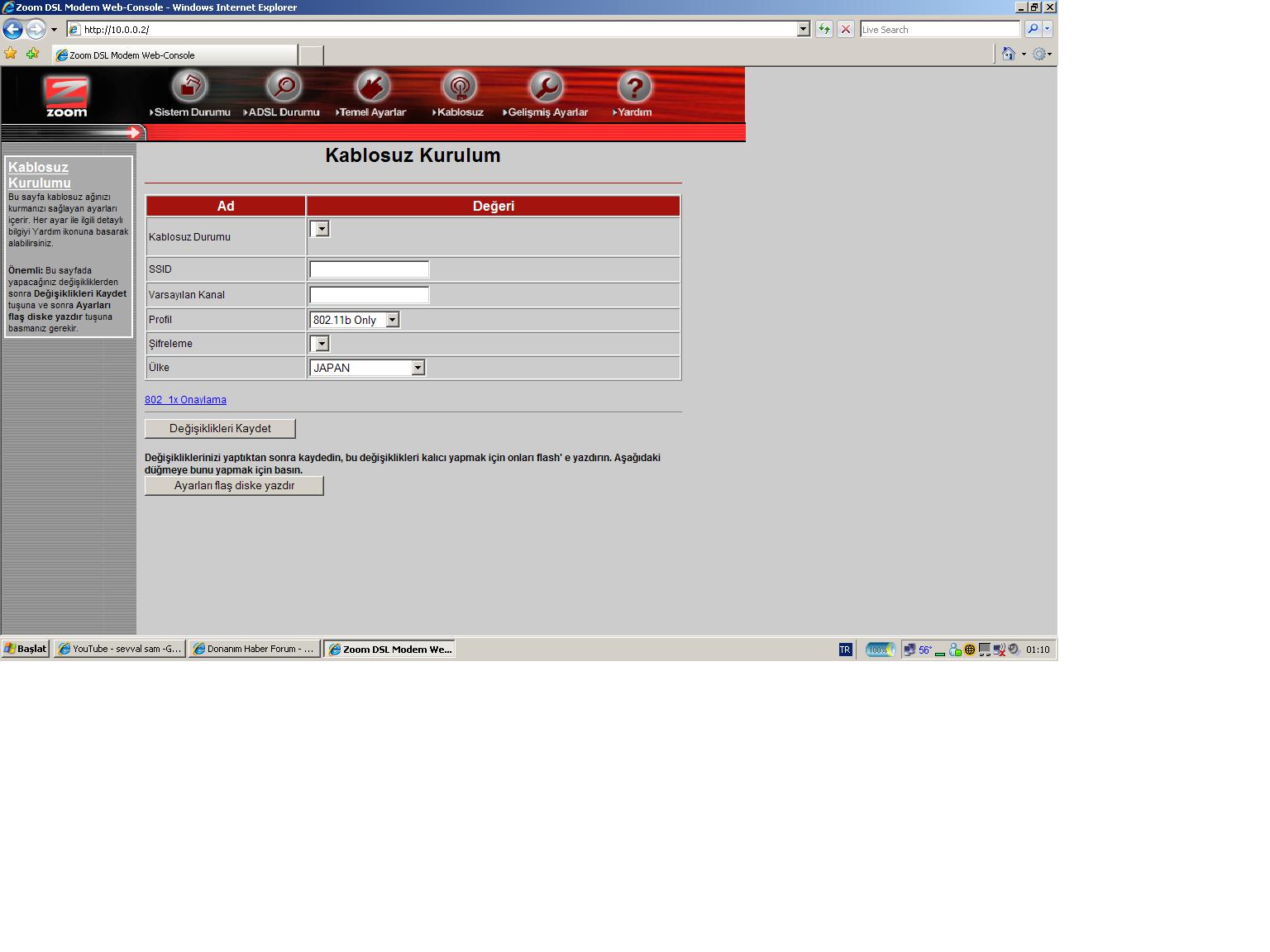The image size is (1270, 952).
Task: Switch to YouTube taskbar window
Action: [120, 649]
